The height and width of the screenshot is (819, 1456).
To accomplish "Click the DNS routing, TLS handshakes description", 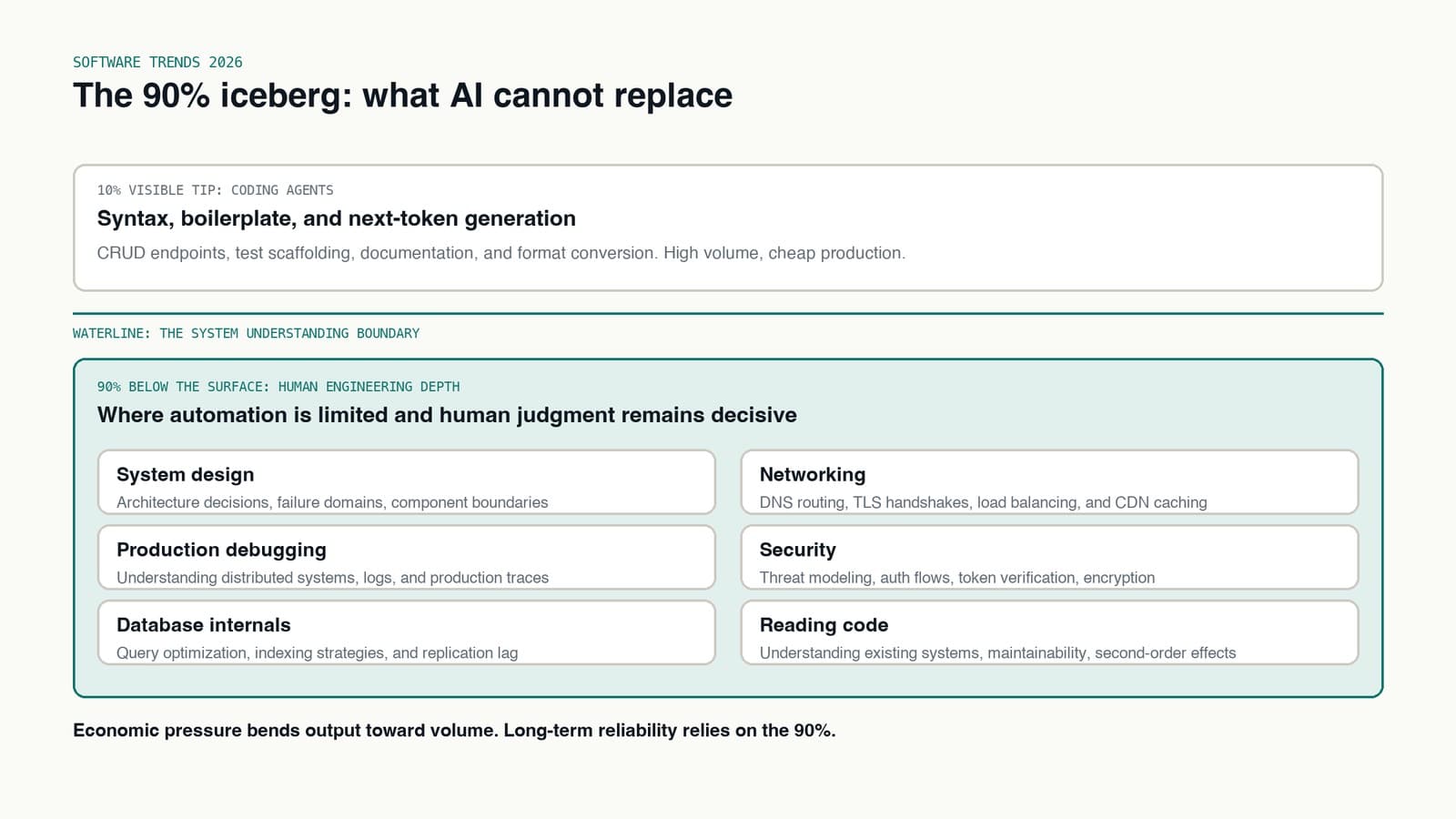I will pos(983,502).
